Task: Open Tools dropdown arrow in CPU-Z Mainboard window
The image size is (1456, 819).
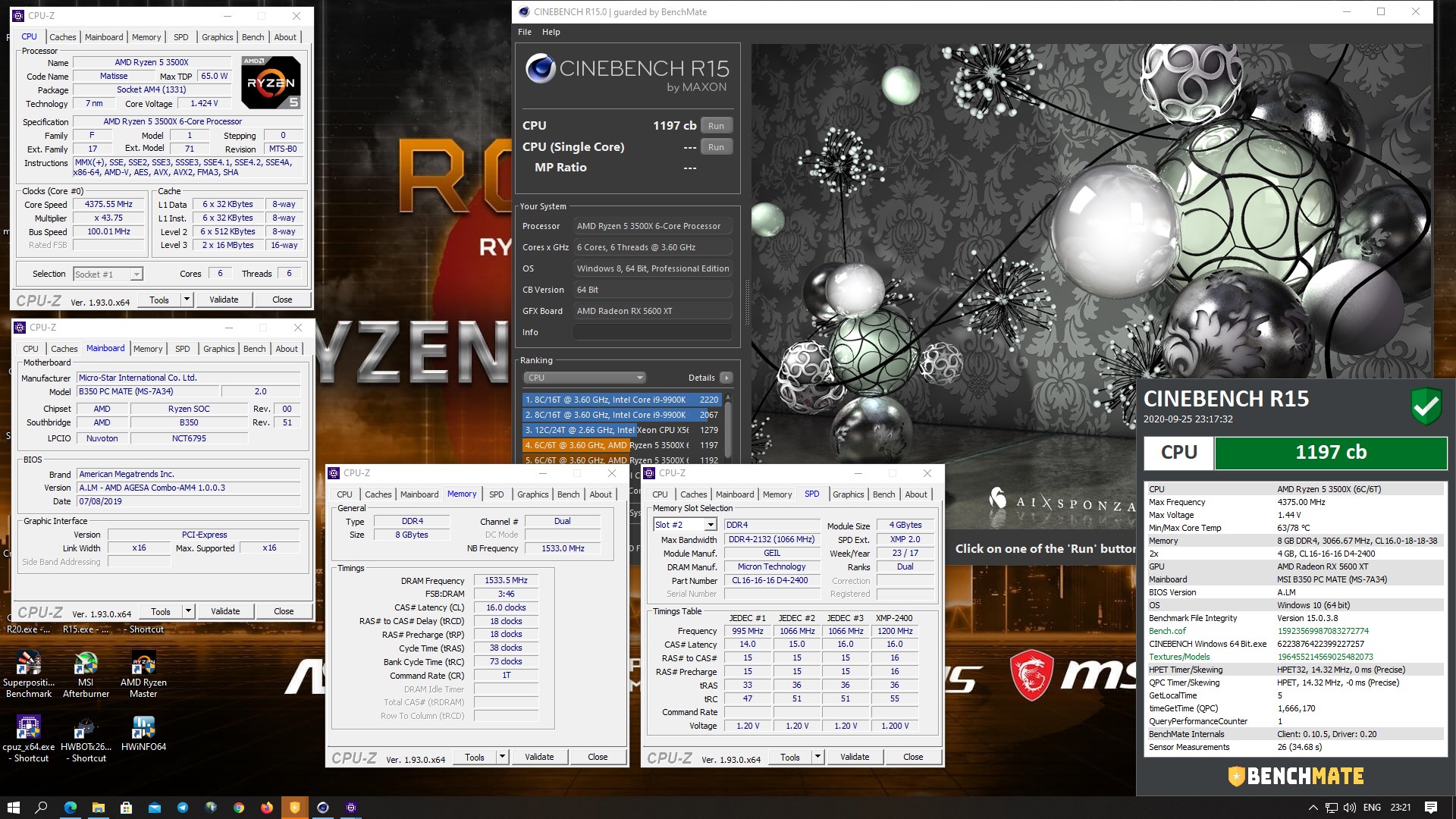Action: [188, 611]
